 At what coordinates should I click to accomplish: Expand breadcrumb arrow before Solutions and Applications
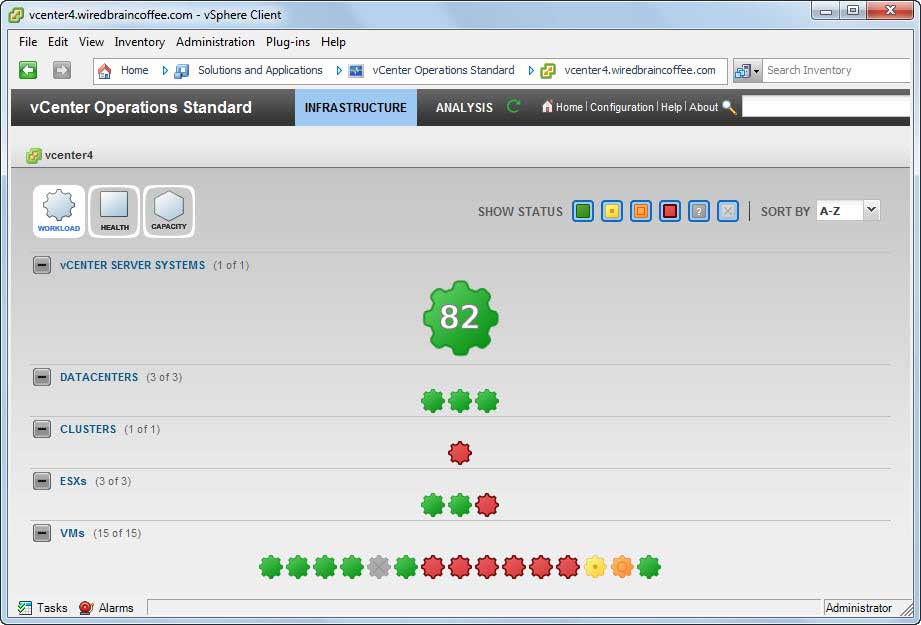165,71
